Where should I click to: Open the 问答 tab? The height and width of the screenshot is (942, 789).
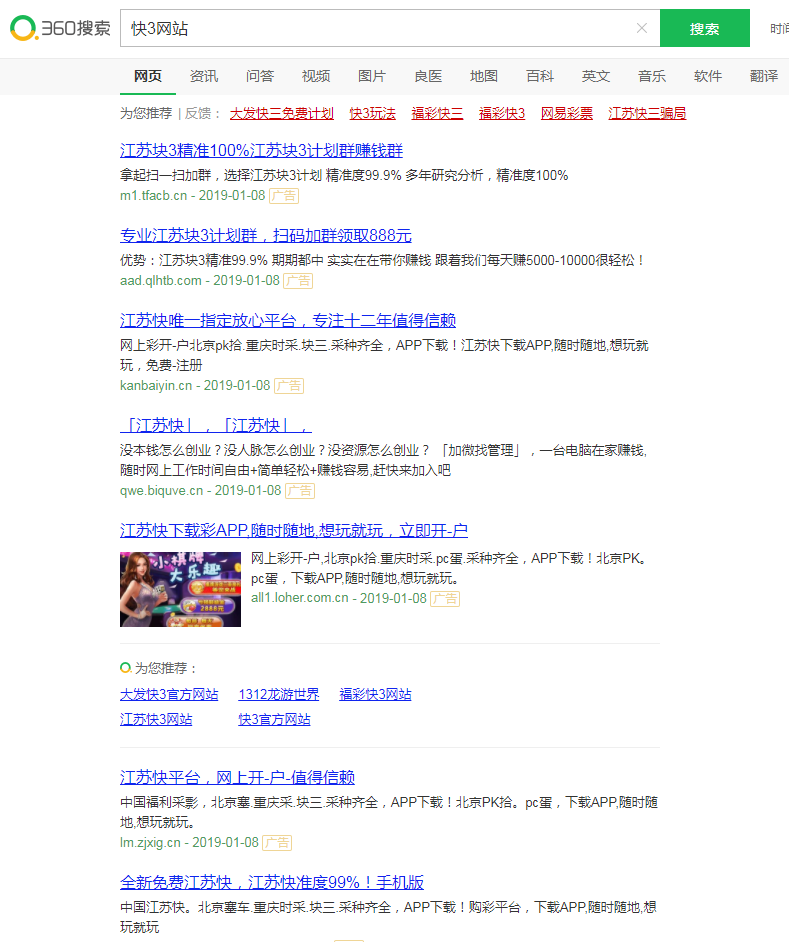(260, 76)
